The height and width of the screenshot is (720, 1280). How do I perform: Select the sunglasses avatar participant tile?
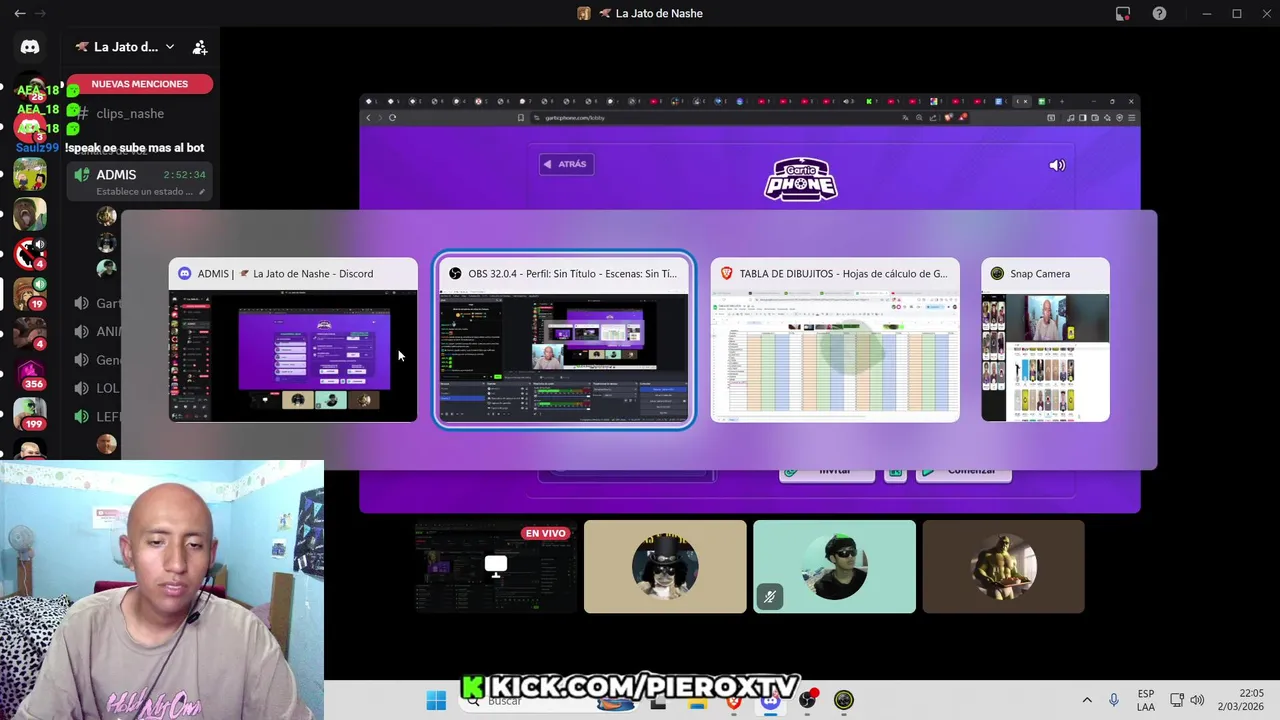coord(834,566)
